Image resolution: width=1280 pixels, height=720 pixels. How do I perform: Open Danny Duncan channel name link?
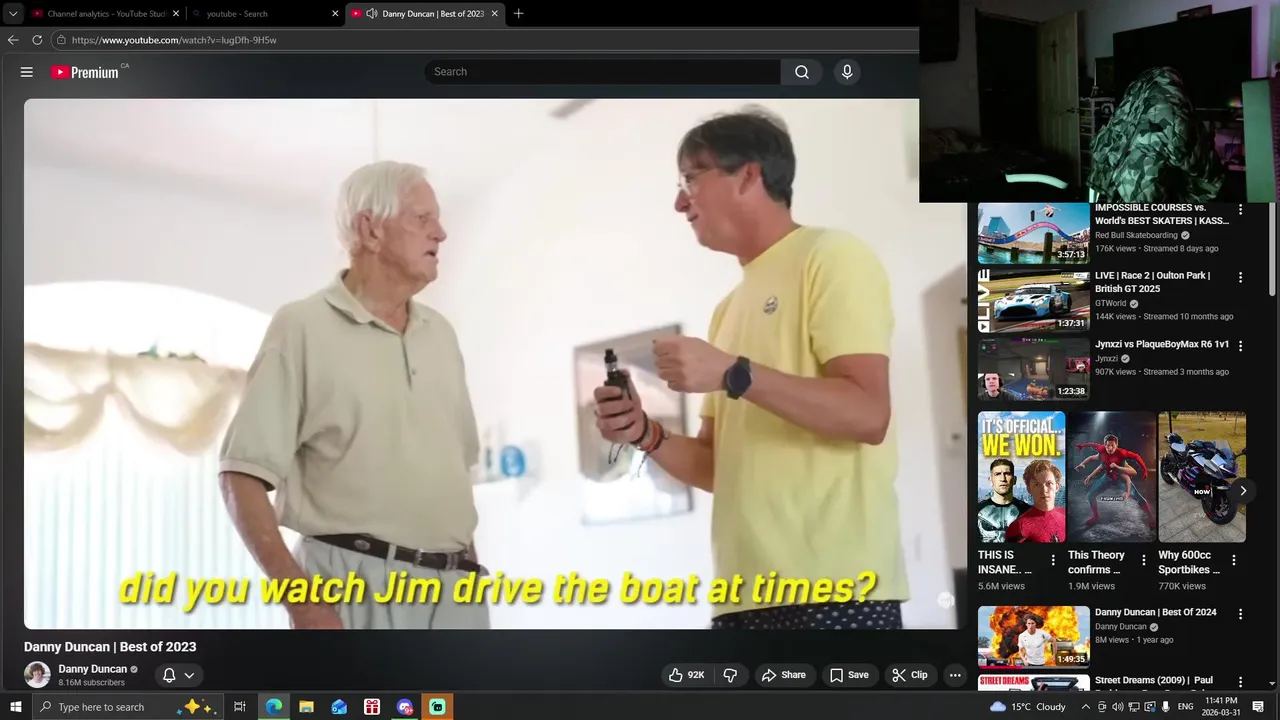click(92, 669)
